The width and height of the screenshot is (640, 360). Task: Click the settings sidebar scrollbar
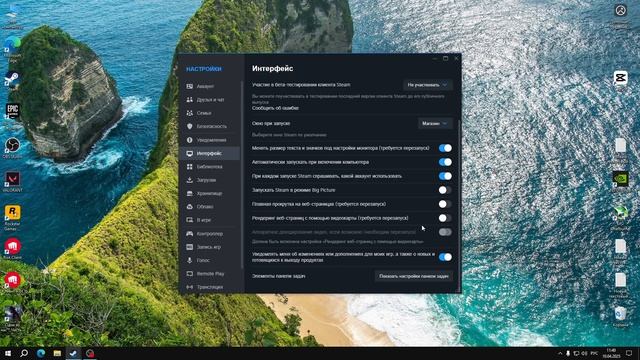click(x=242, y=175)
